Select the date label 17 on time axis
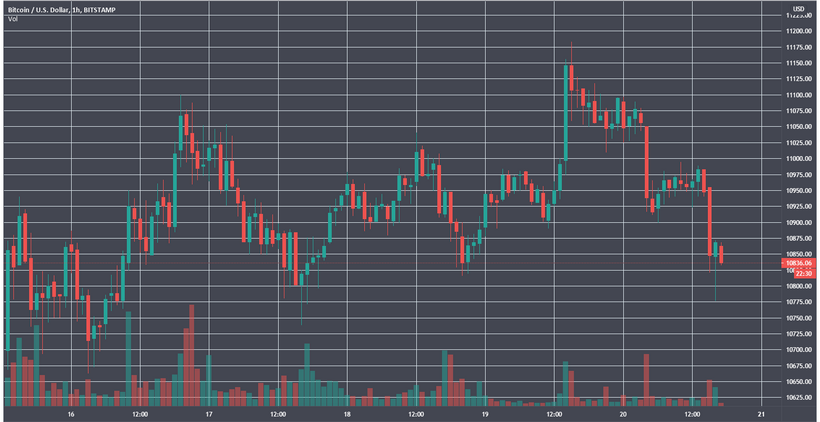 [x=209, y=413]
